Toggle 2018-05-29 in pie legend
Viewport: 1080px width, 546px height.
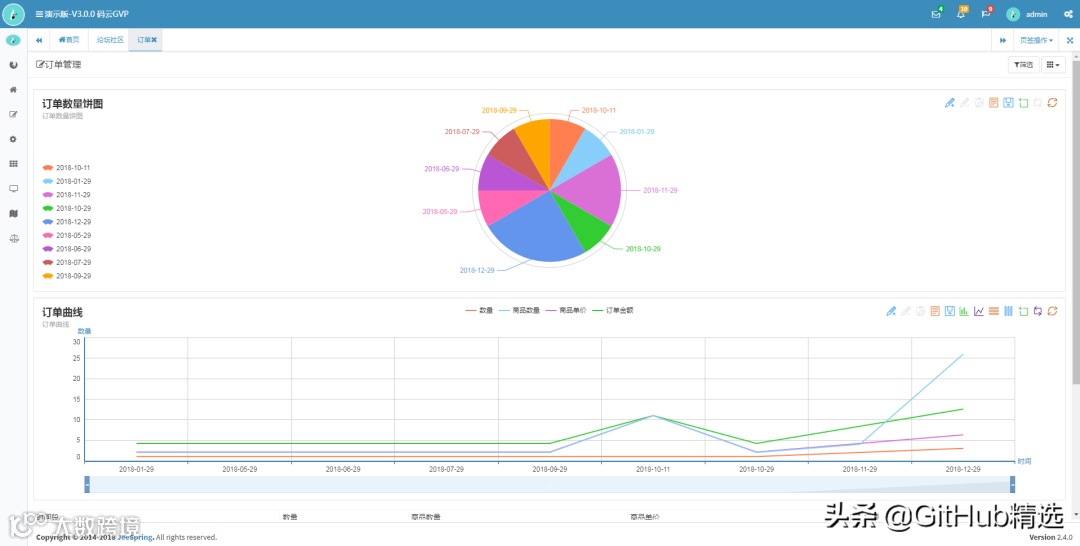66,235
